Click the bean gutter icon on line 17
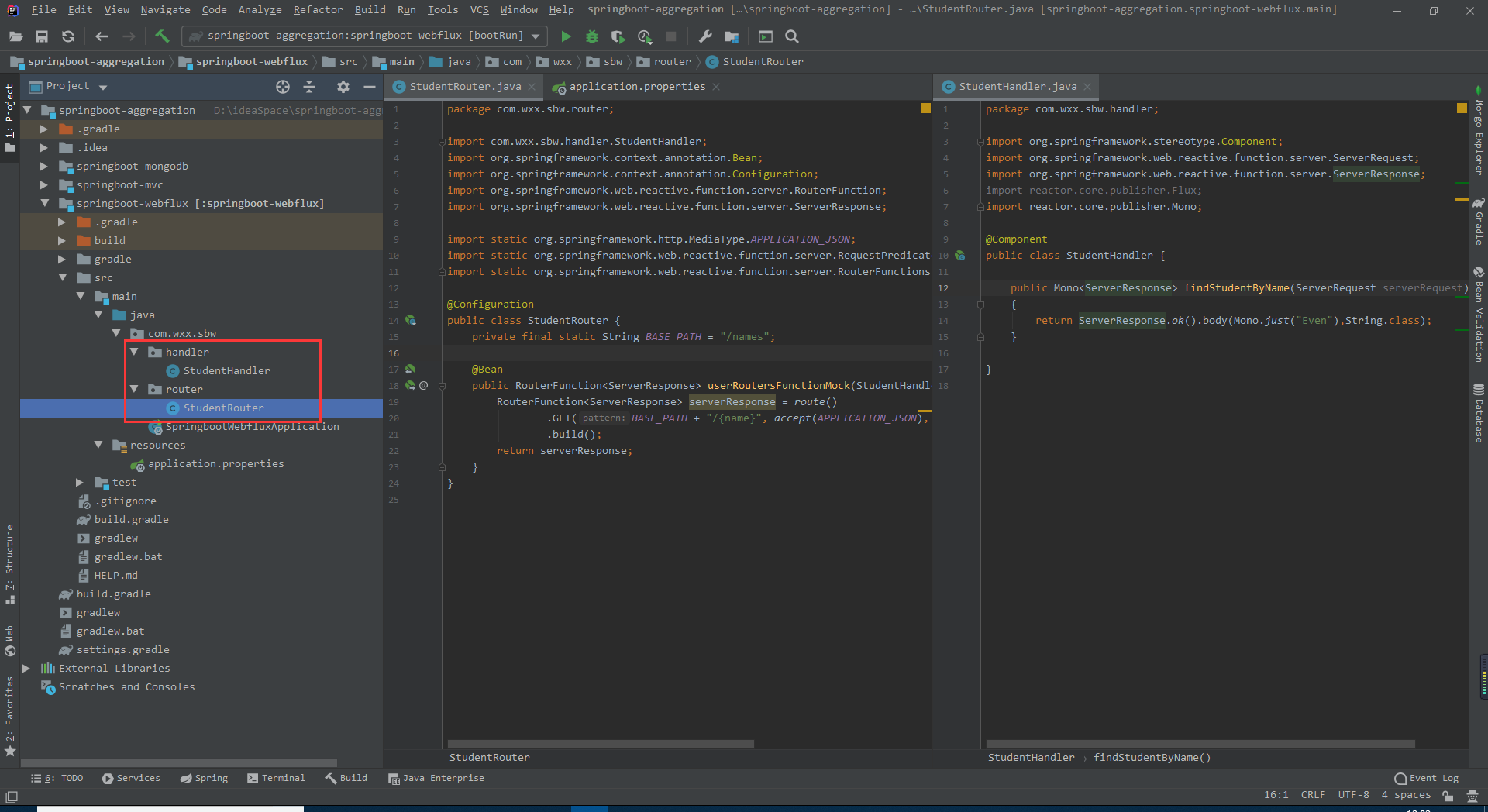Viewport: 1488px width, 812px height. (411, 369)
